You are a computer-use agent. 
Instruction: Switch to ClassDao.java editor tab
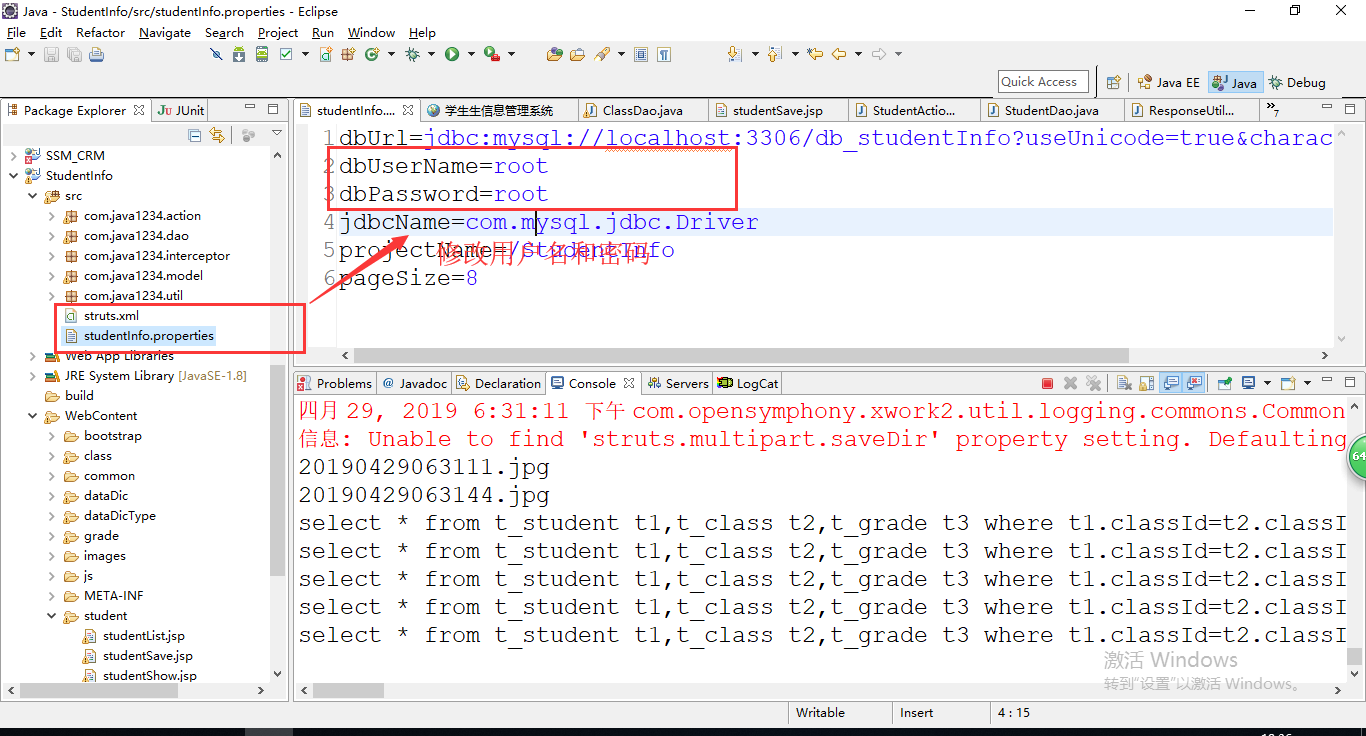(642, 110)
